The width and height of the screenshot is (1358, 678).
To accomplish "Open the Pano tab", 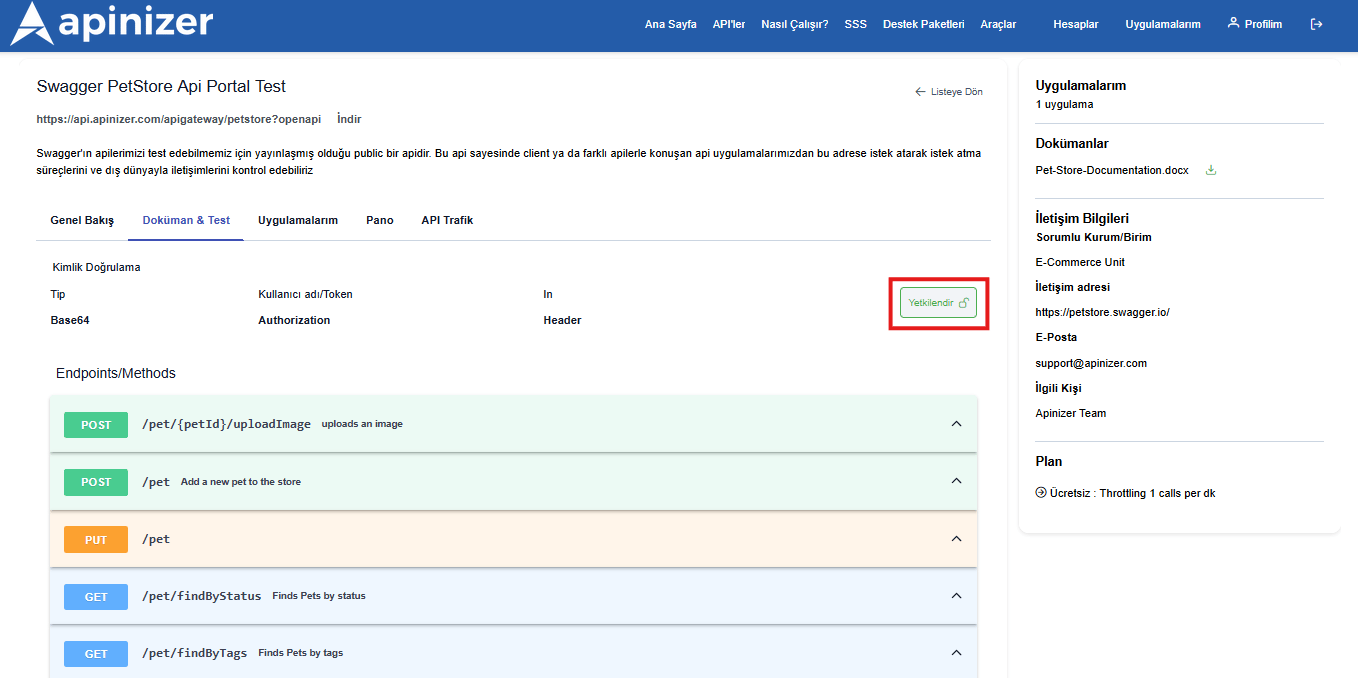I will pyautogui.click(x=380, y=220).
